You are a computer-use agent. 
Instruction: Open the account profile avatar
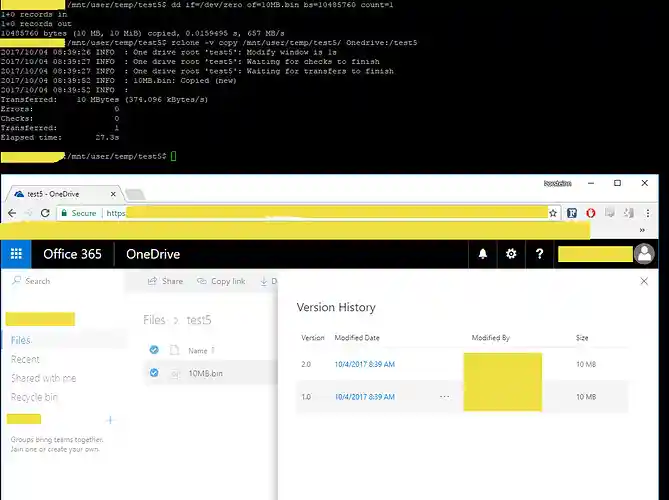coord(645,254)
